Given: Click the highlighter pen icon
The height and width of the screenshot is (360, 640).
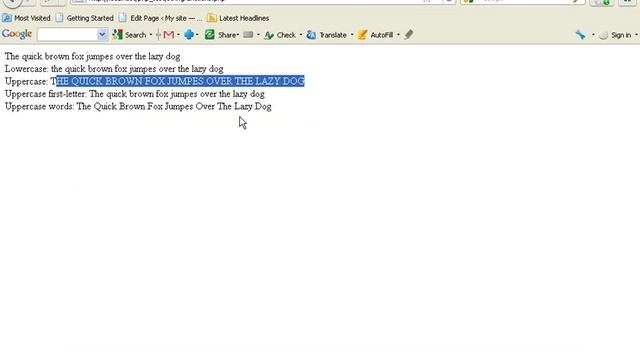Looking at the screenshot, I should [409, 35].
